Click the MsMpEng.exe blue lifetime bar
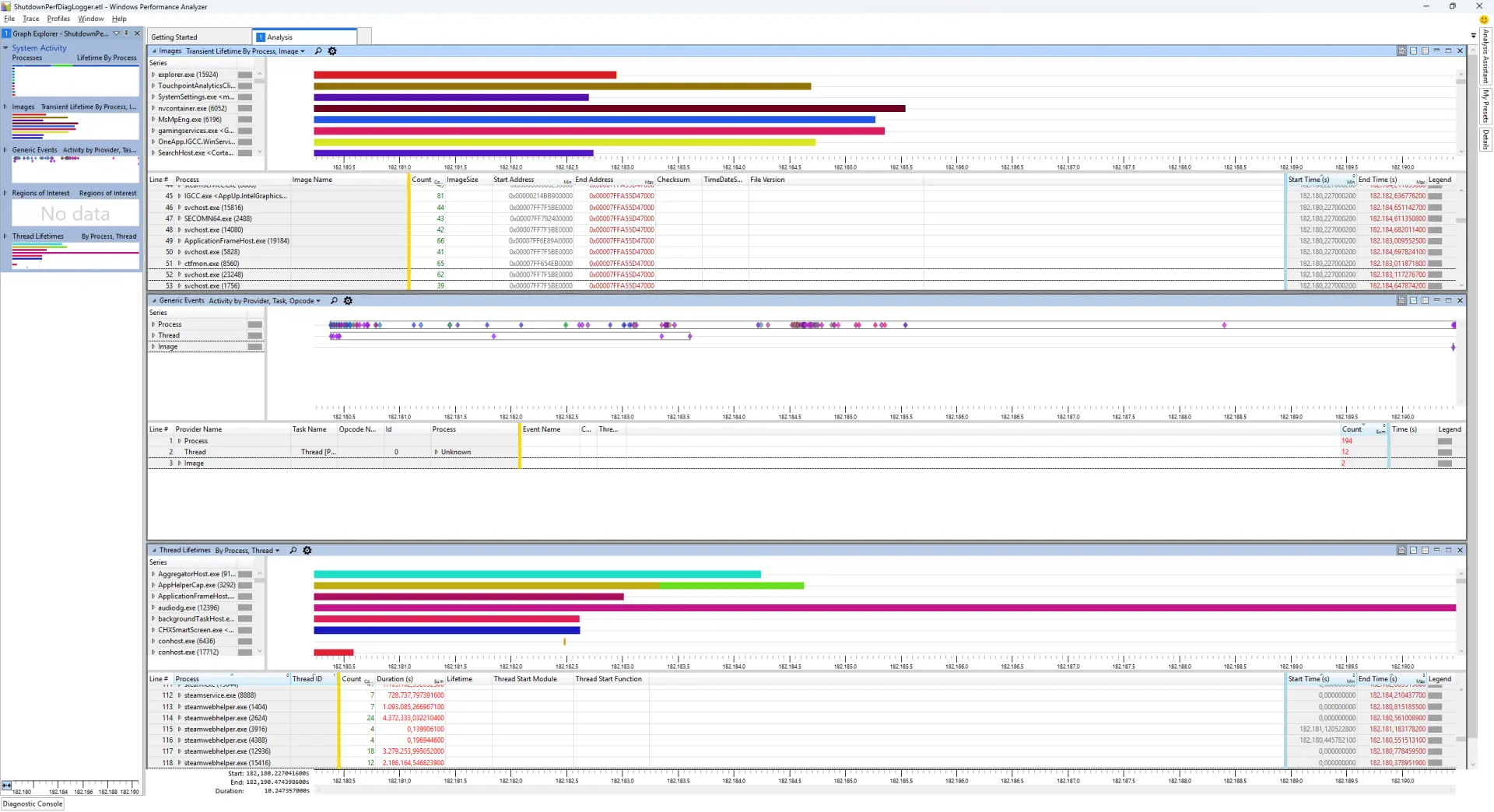 594,120
